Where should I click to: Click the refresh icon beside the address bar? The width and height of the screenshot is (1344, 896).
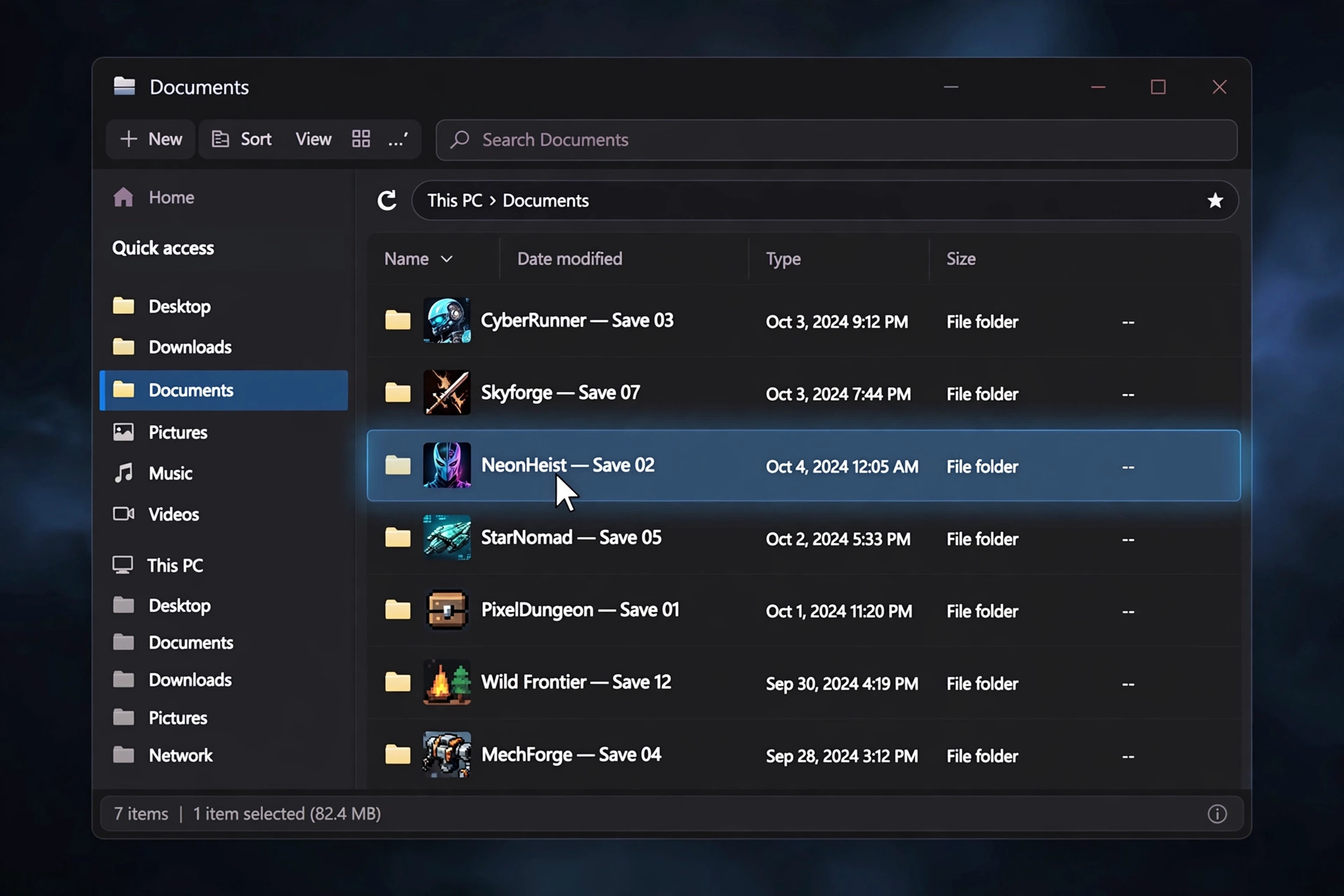(x=386, y=200)
